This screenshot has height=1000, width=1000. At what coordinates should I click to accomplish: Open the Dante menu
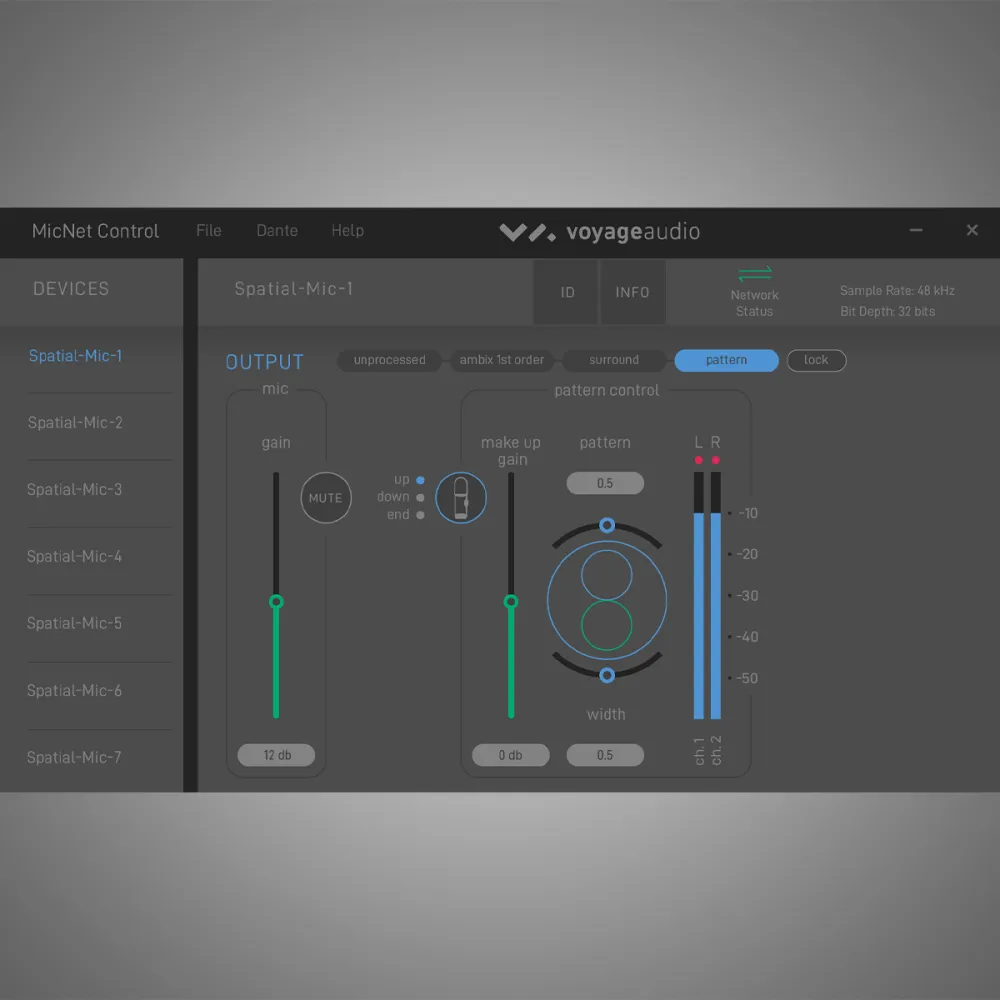coord(277,231)
